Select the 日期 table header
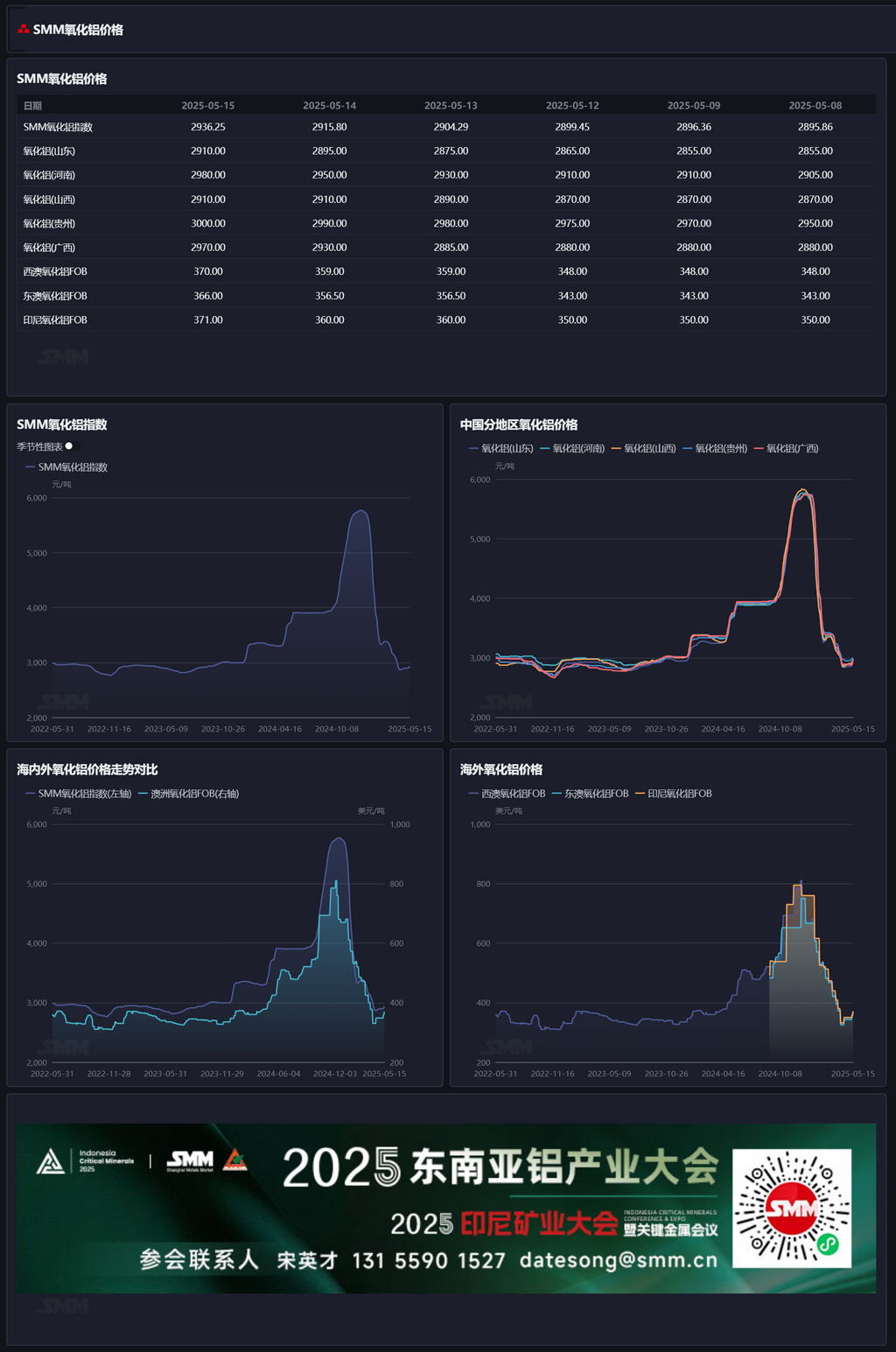The height and width of the screenshot is (1352, 896). pyautogui.click(x=32, y=106)
